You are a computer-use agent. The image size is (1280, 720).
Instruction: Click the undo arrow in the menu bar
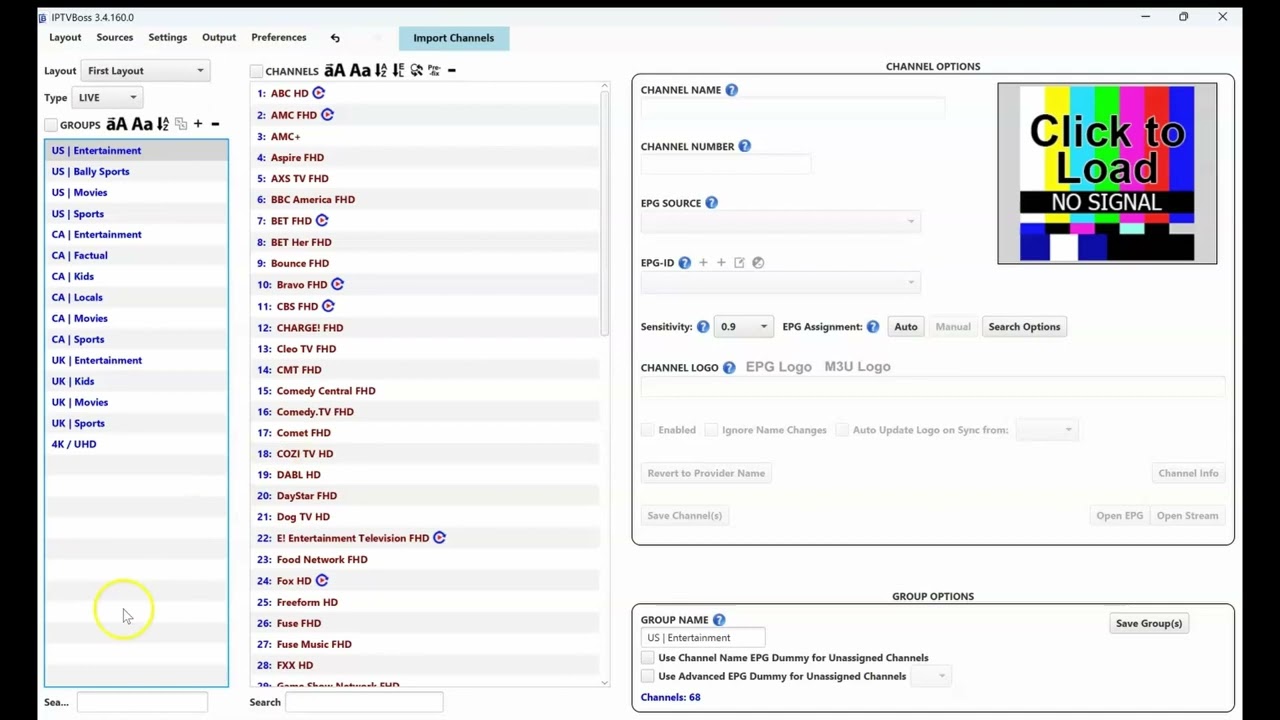pyautogui.click(x=335, y=38)
